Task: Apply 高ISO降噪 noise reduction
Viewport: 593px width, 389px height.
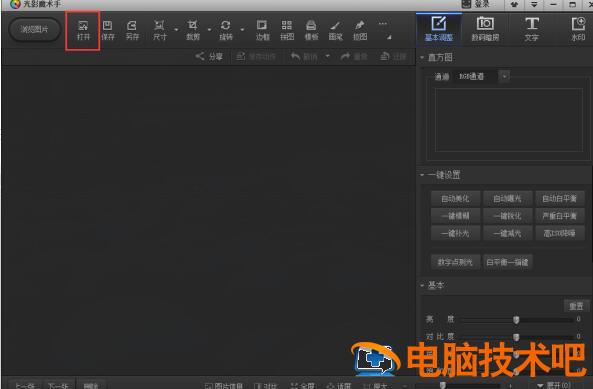Action: [560, 233]
